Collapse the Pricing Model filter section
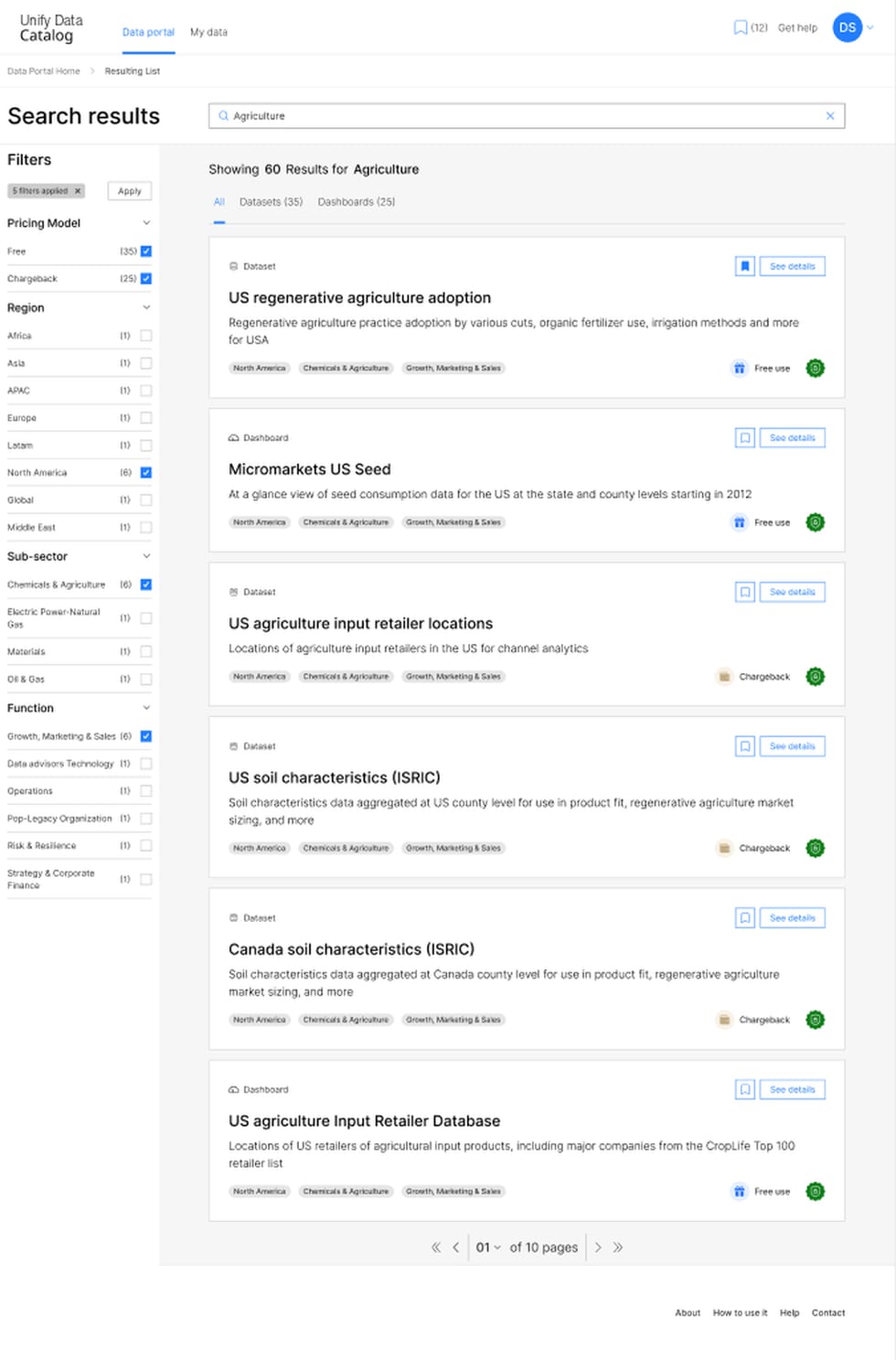Viewport: 896px width, 1360px height. tap(146, 223)
